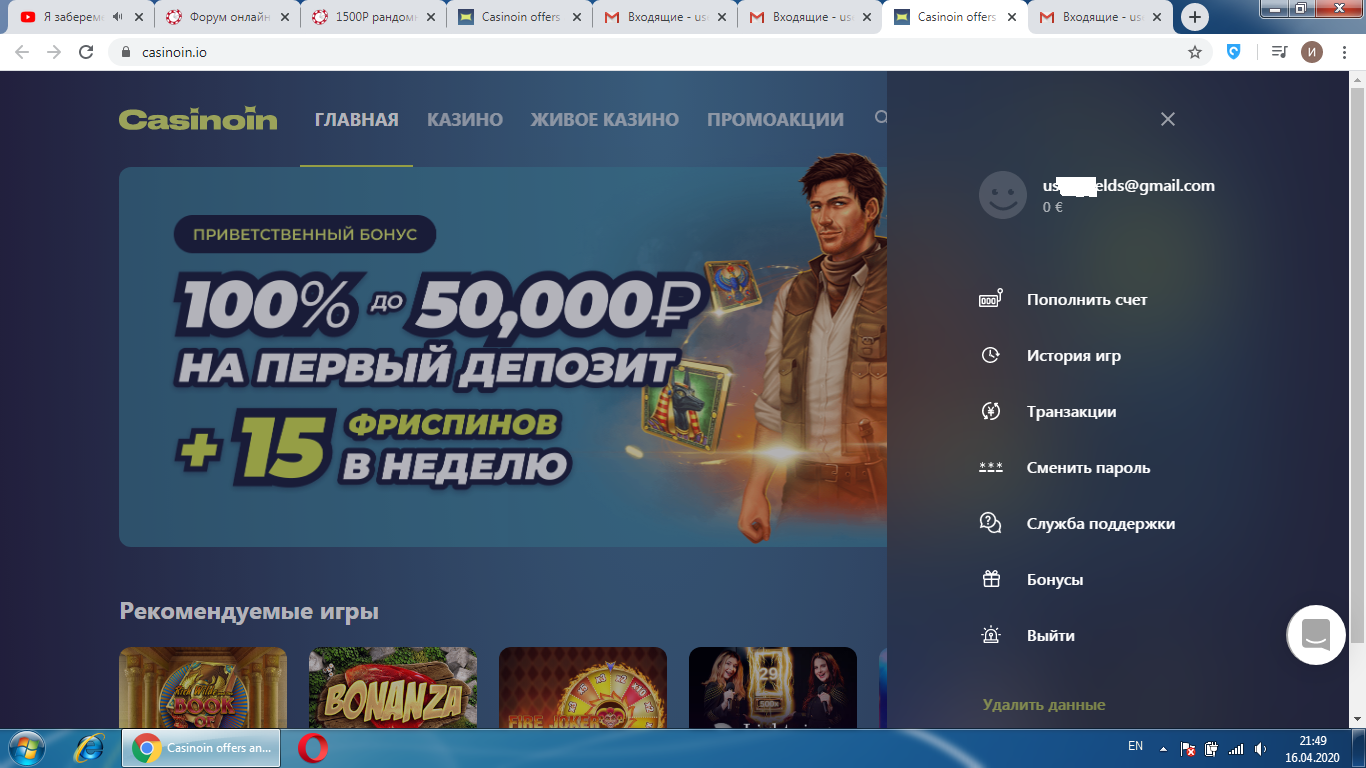Open the live chat widget bubble
This screenshot has height=768, width=1366.
coord(1315,634)
